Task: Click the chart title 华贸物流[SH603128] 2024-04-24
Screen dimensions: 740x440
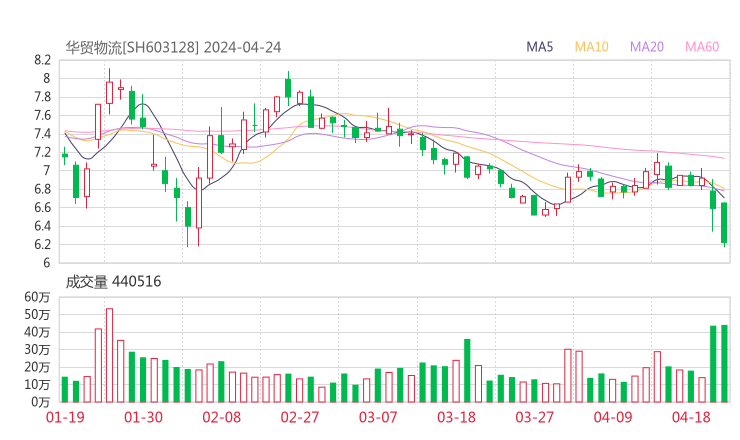Action: tap(173, 47)
